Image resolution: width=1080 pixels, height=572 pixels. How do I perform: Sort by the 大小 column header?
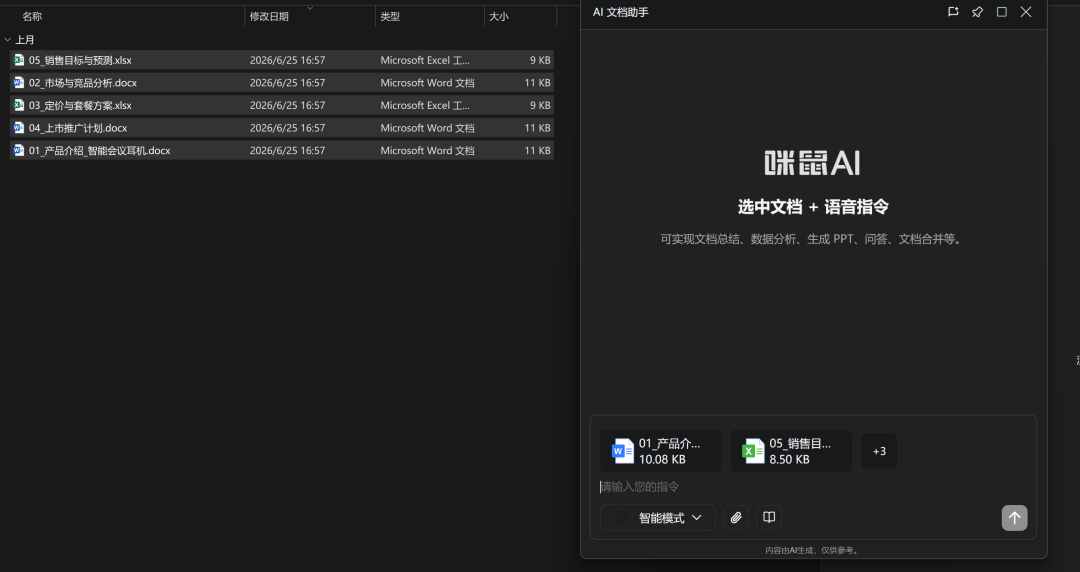coord(499,17)
